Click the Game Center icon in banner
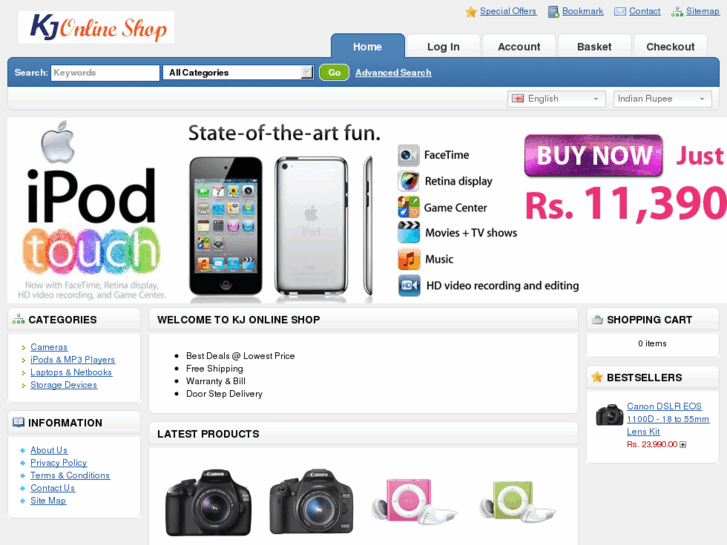727x545 pixels. pos(408,207)
